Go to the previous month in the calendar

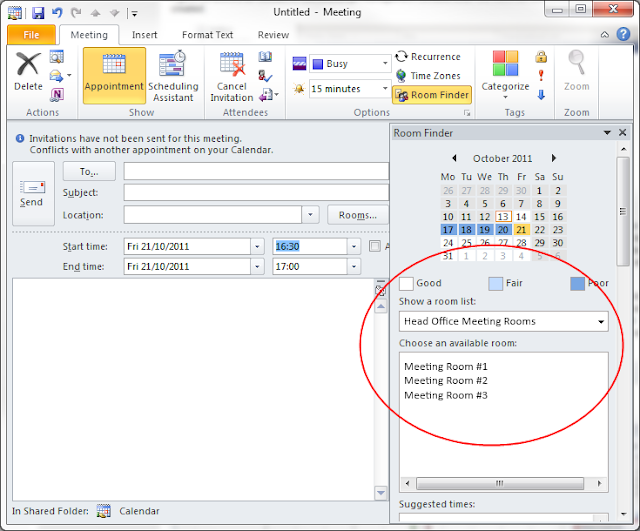pos(454,158)
